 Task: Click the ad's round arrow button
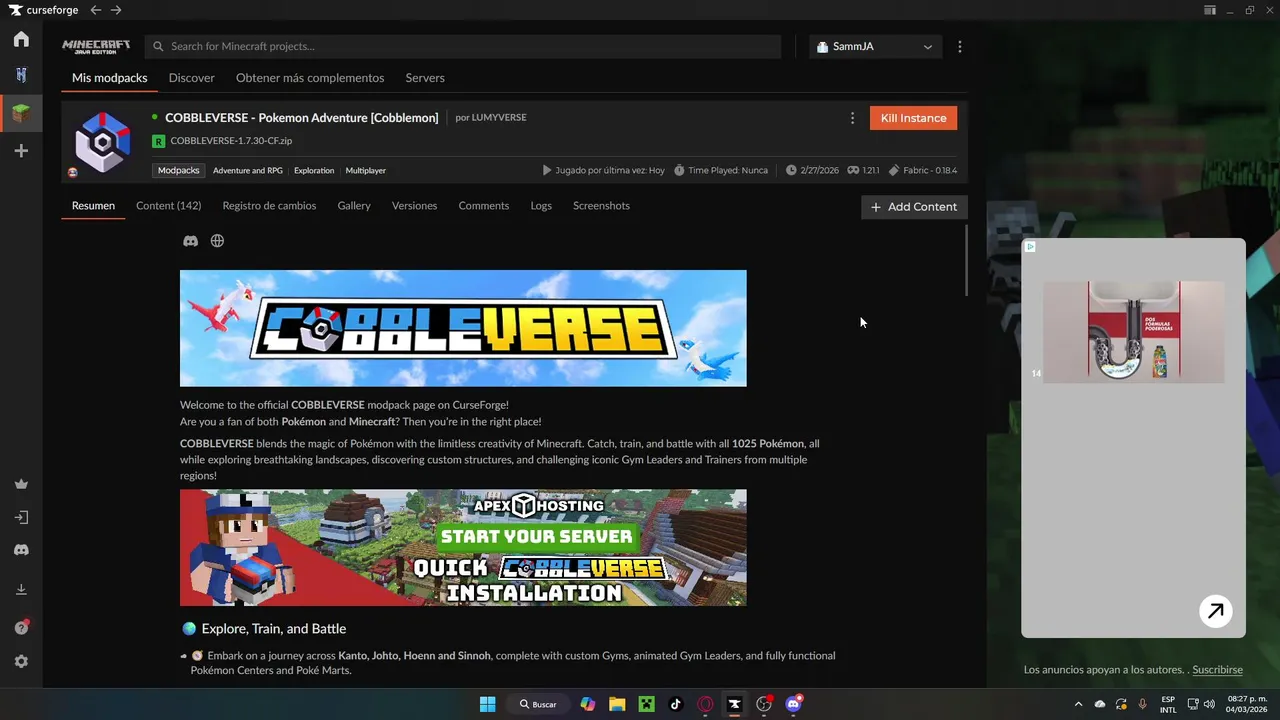[1216, 611]
